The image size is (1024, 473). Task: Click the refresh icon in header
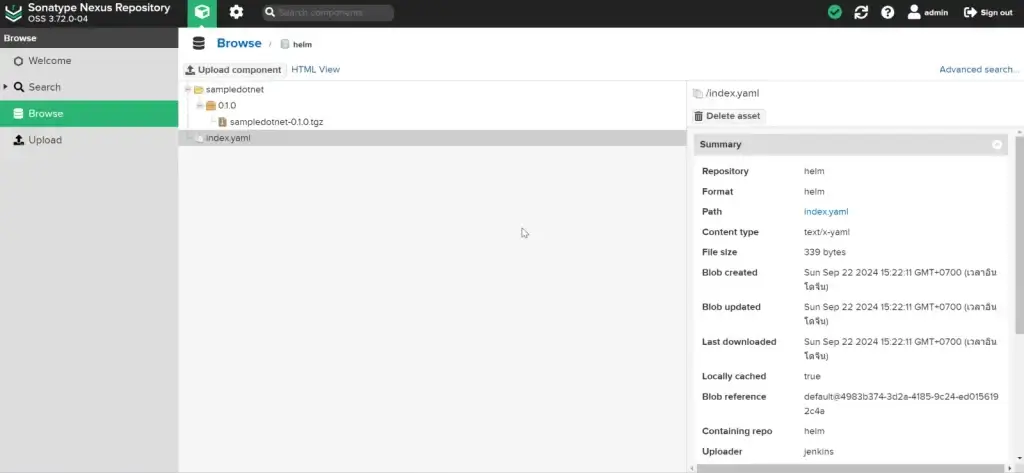(861, 12)
